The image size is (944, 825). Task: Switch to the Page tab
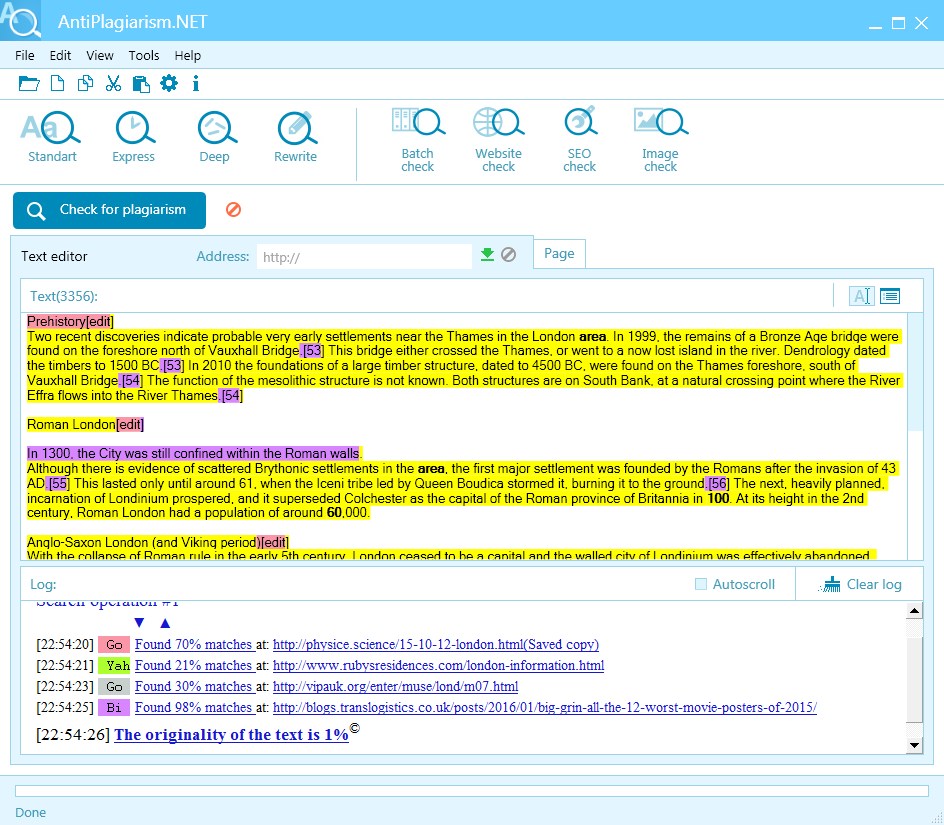click(x=559, y=253)
